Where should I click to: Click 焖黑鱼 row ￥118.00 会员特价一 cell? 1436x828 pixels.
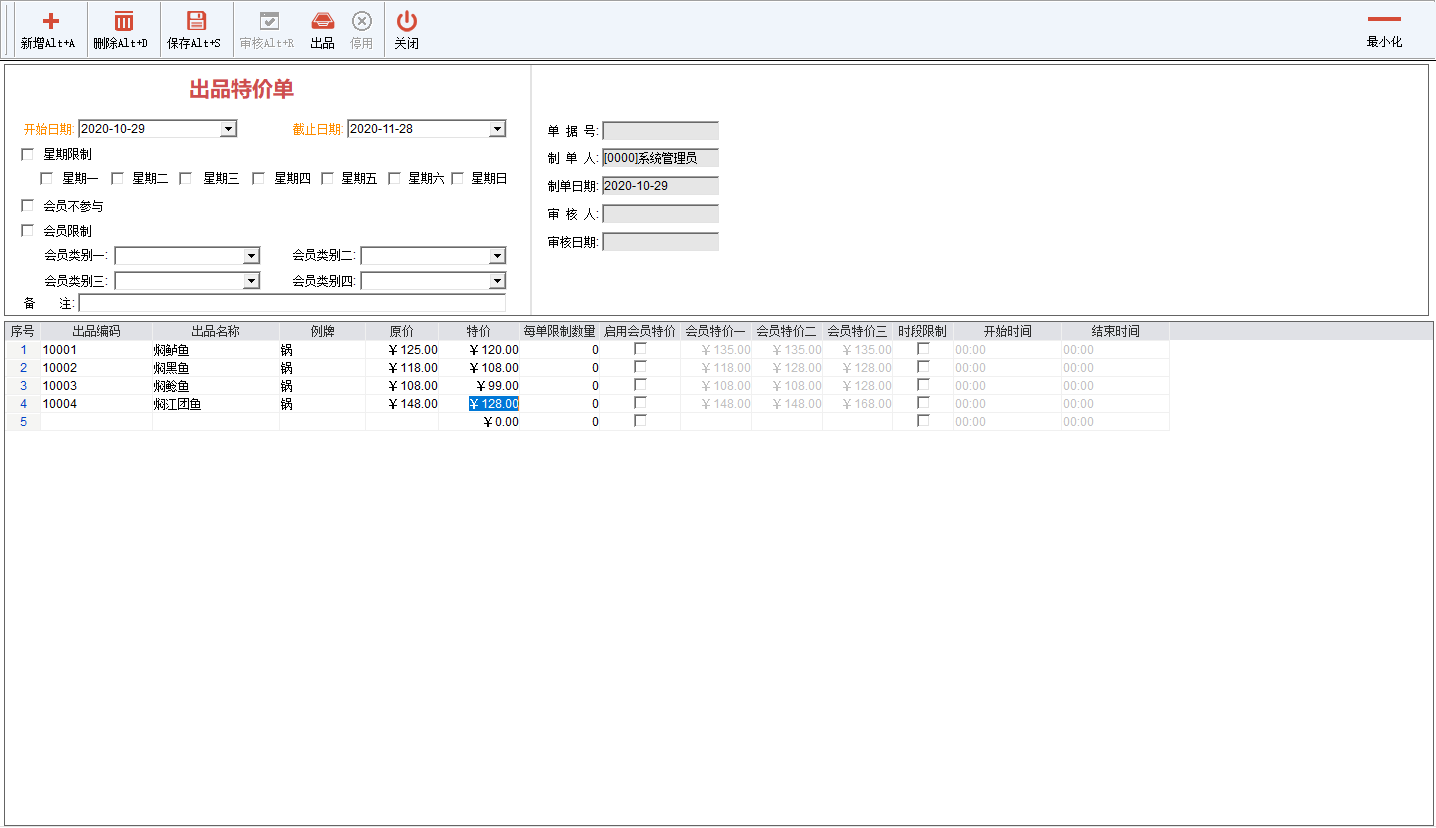click(716, 368)
